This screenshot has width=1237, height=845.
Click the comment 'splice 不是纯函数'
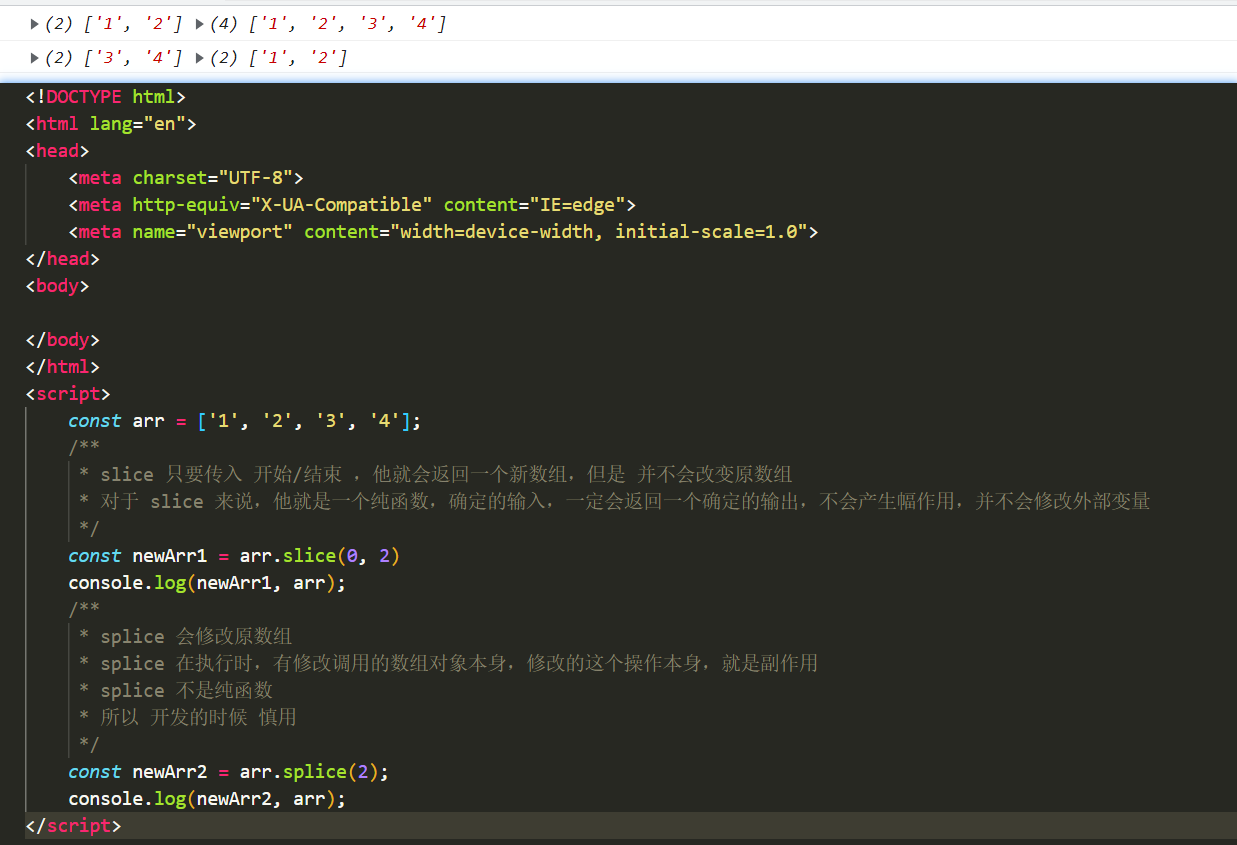175,691
